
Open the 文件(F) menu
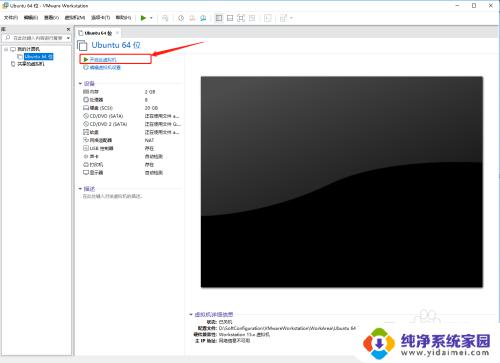[11, 17]
